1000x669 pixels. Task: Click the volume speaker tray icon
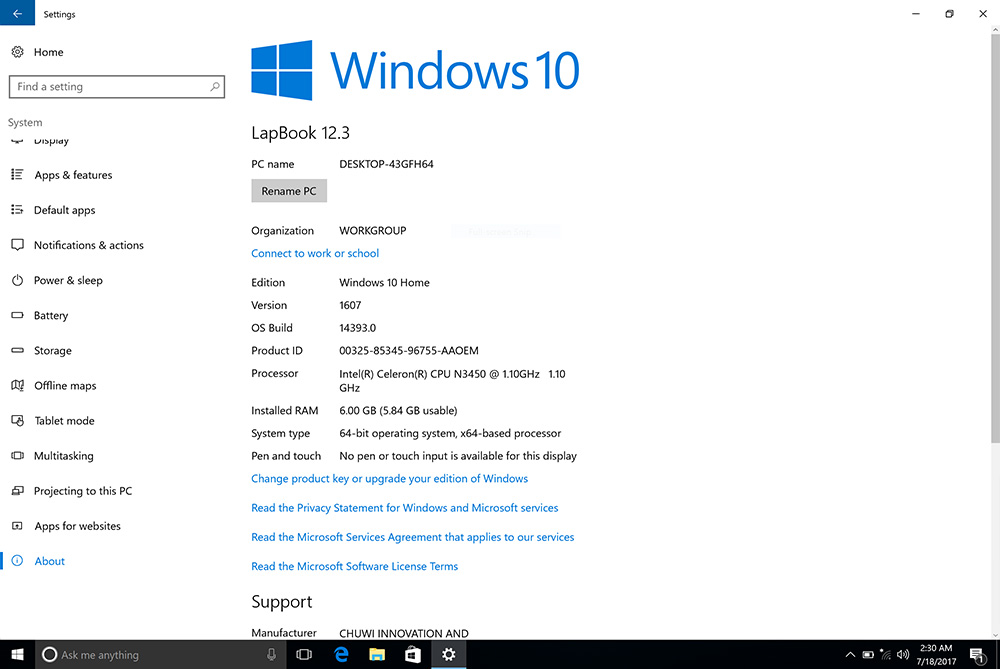pyautogui.click(x=902, y=654)
